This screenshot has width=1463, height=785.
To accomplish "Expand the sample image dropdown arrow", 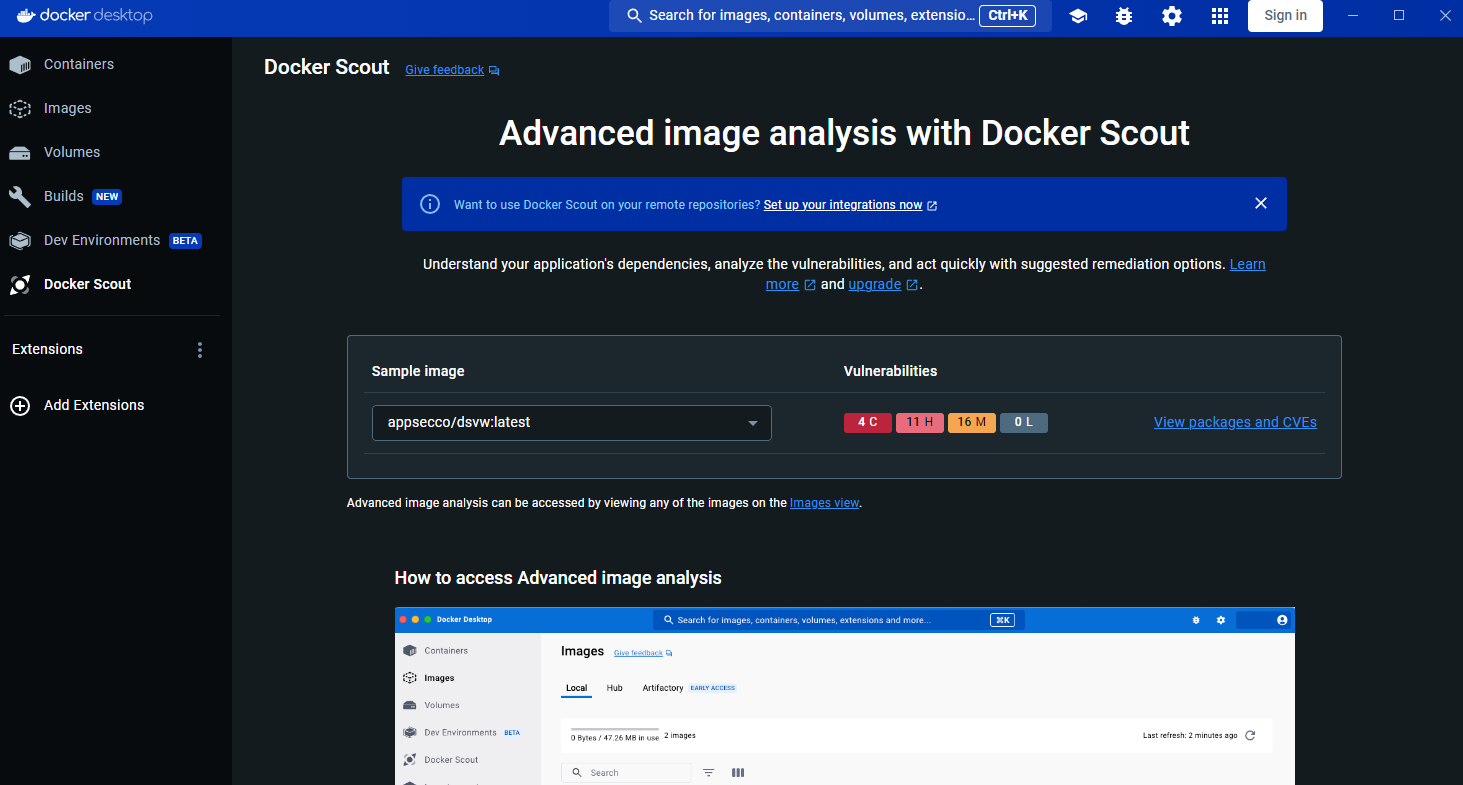I will click(753, 424).
